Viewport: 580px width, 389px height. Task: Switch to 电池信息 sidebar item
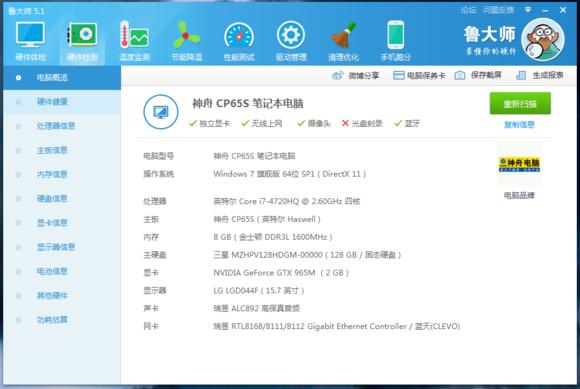(x=62, y=271)
